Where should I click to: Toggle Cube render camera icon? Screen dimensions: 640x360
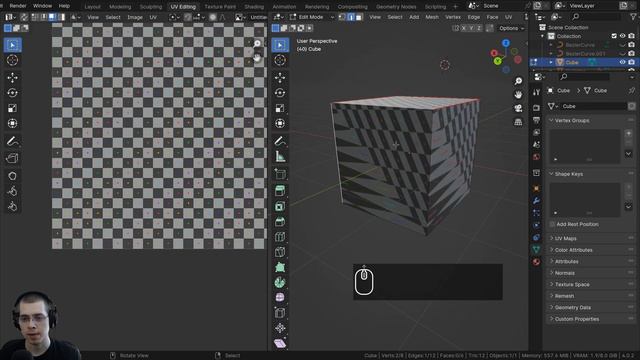click(631, 62)
